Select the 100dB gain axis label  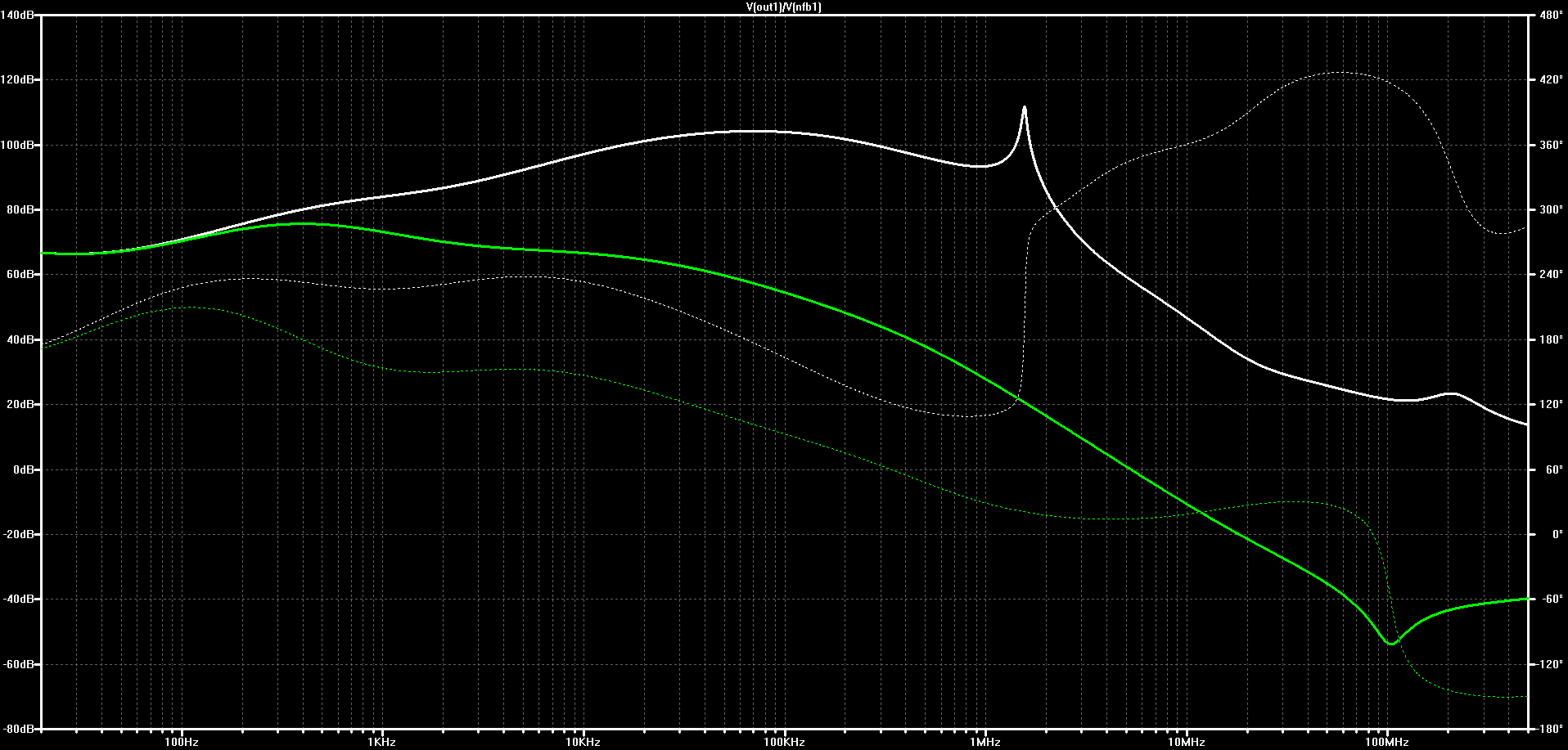tap(18, 145)
